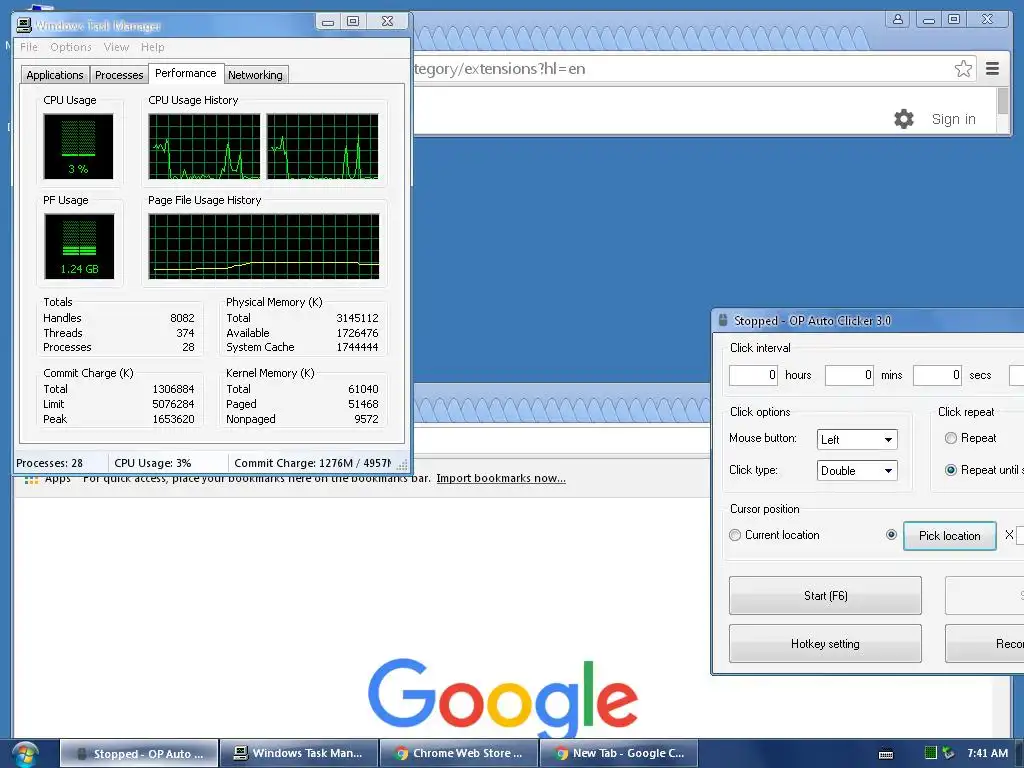
Task: Select the Pick location radio button
Action: click(x=891, y=534)
